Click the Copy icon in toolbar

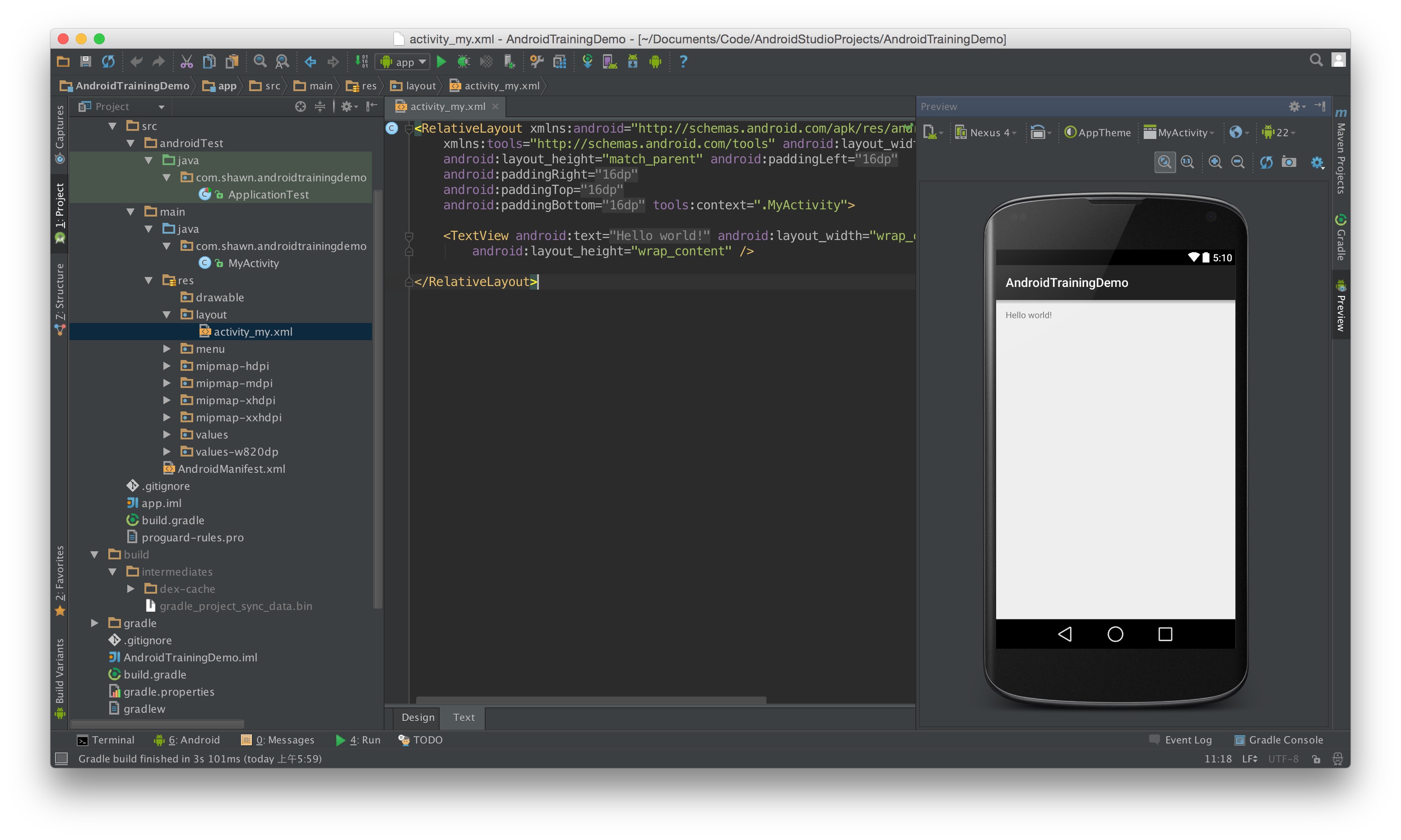coord(209,62)
